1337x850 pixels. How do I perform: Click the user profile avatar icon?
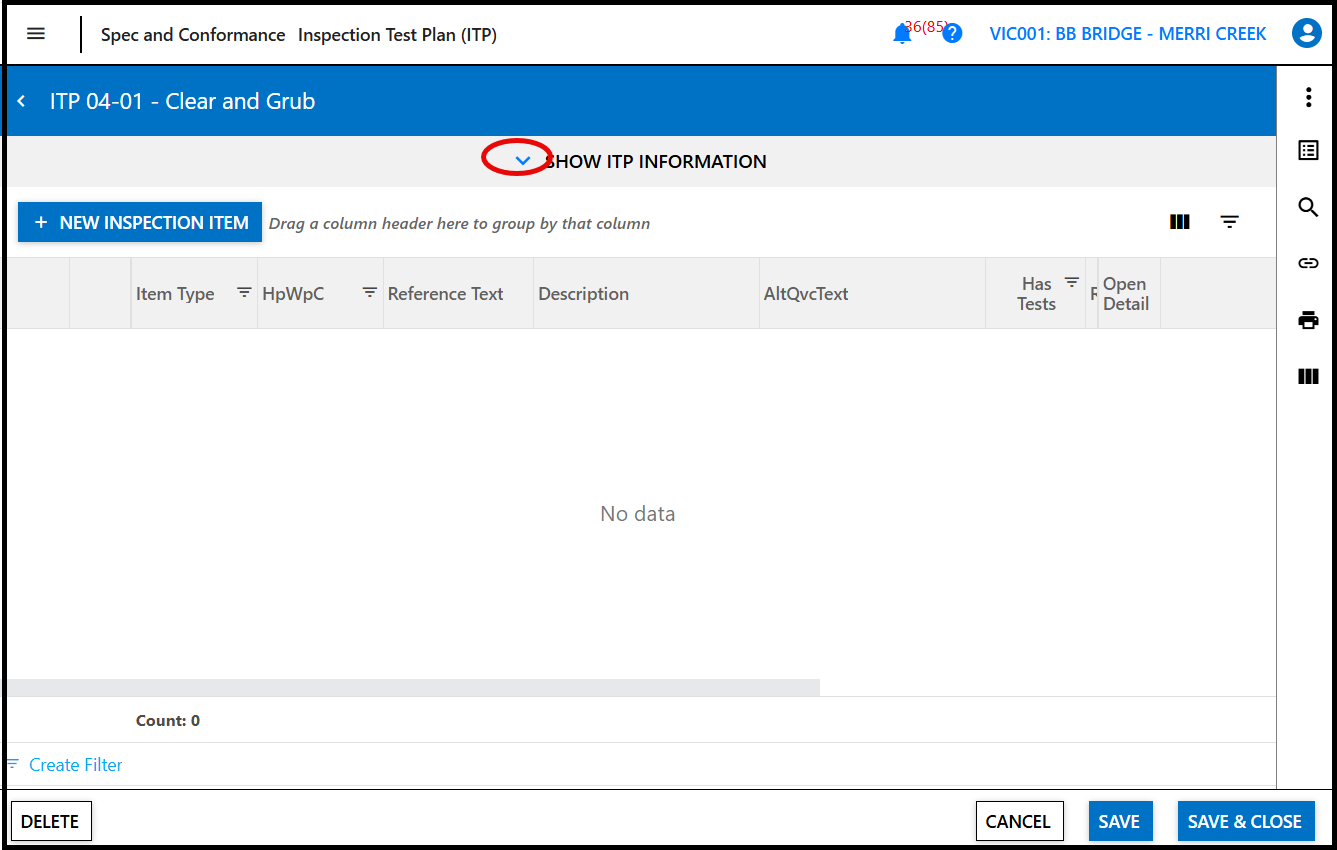1306,33
